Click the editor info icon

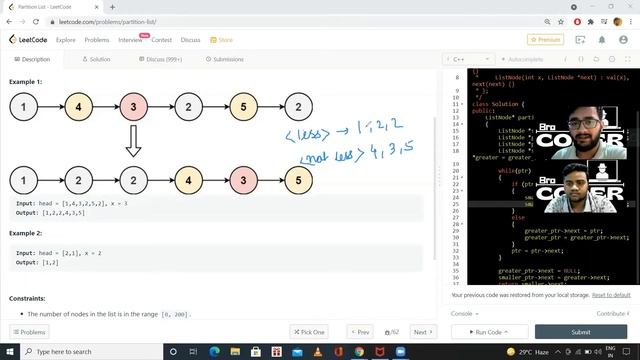(565, 59)
